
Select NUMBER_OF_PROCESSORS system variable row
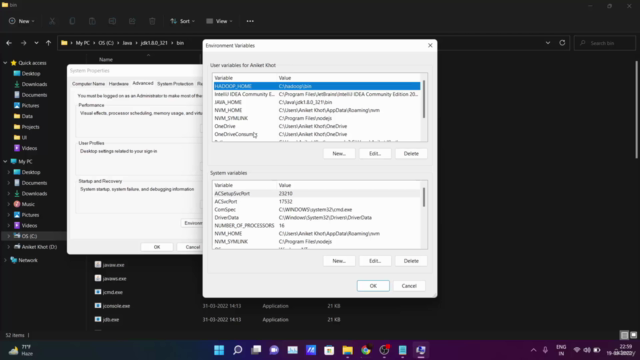pyautogui.click(x=317, y=226)
